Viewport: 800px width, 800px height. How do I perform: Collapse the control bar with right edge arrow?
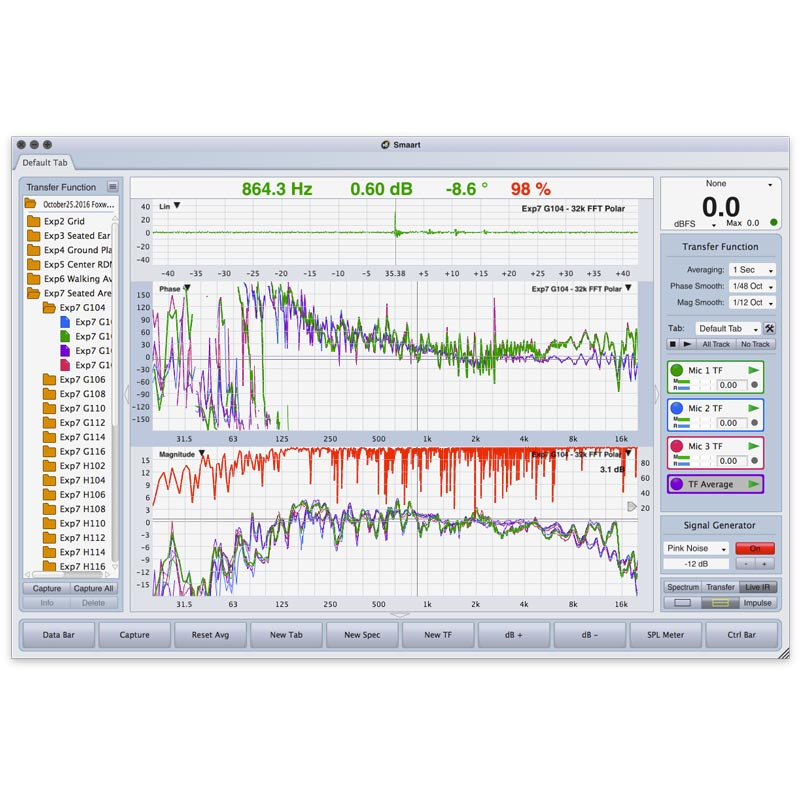657,393
